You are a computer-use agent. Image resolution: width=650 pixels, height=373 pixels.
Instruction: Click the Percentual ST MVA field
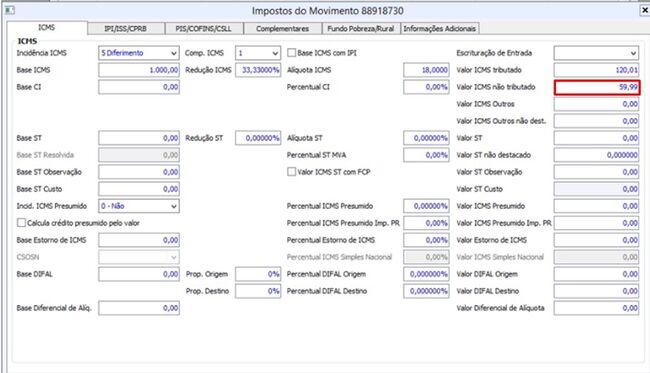(x=426, y=155)
